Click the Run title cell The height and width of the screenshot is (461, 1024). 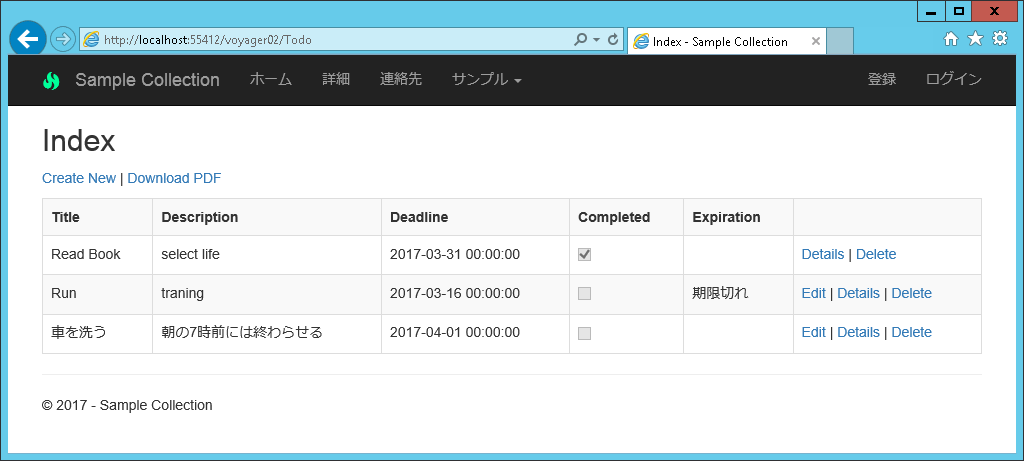[x=97, y=294]
